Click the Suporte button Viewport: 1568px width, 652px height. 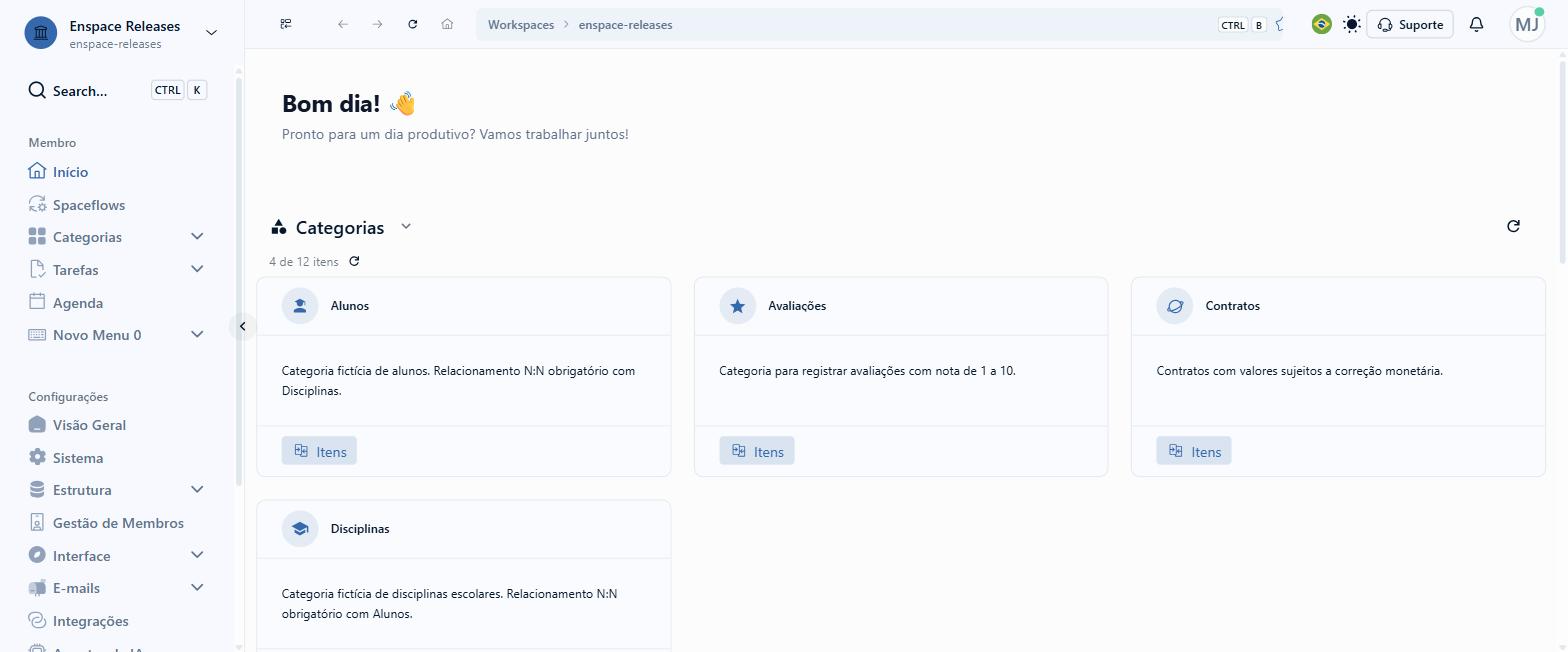pos(1410,25)
